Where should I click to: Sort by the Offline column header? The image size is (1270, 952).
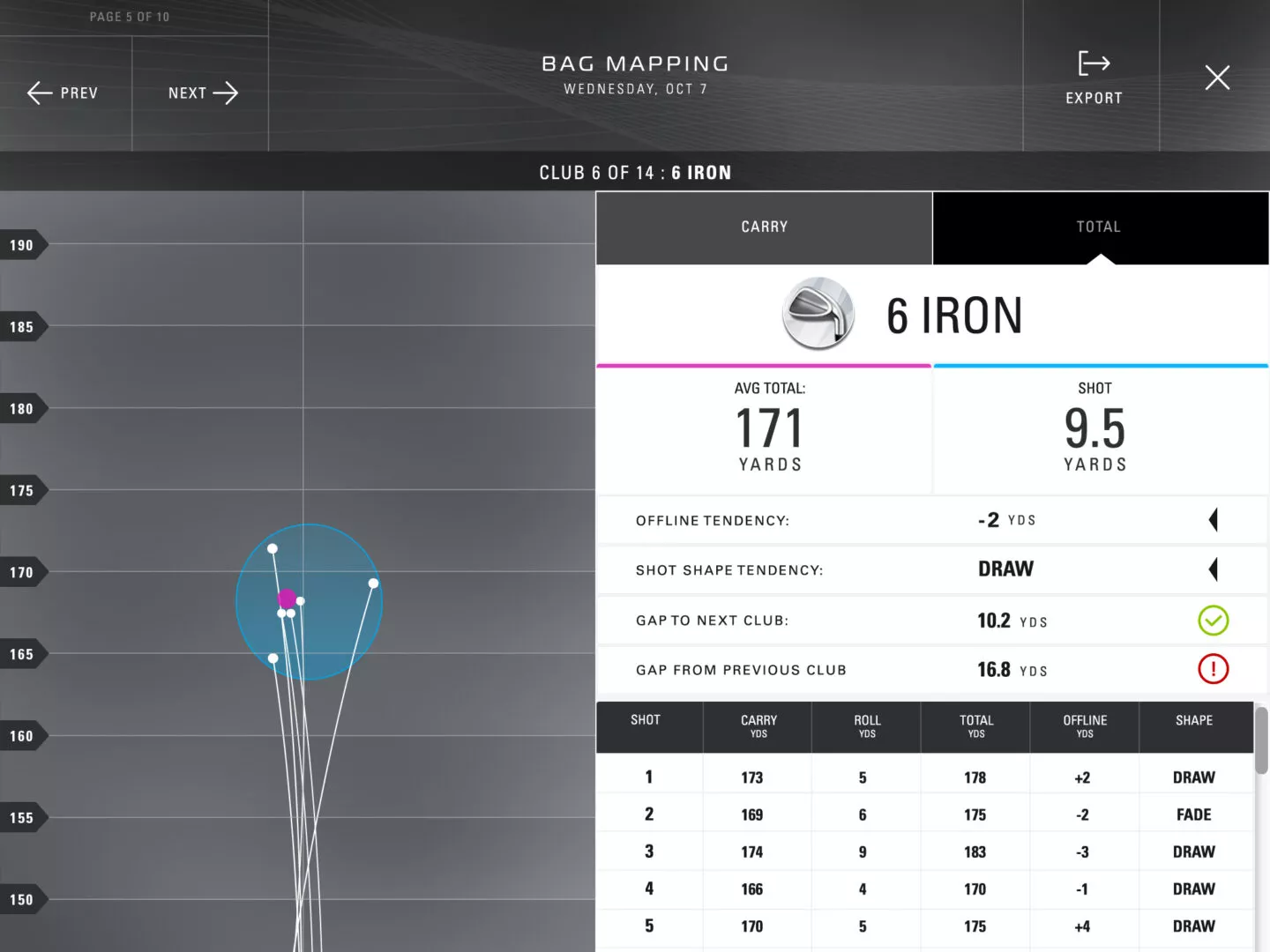tap(1084, 726)
